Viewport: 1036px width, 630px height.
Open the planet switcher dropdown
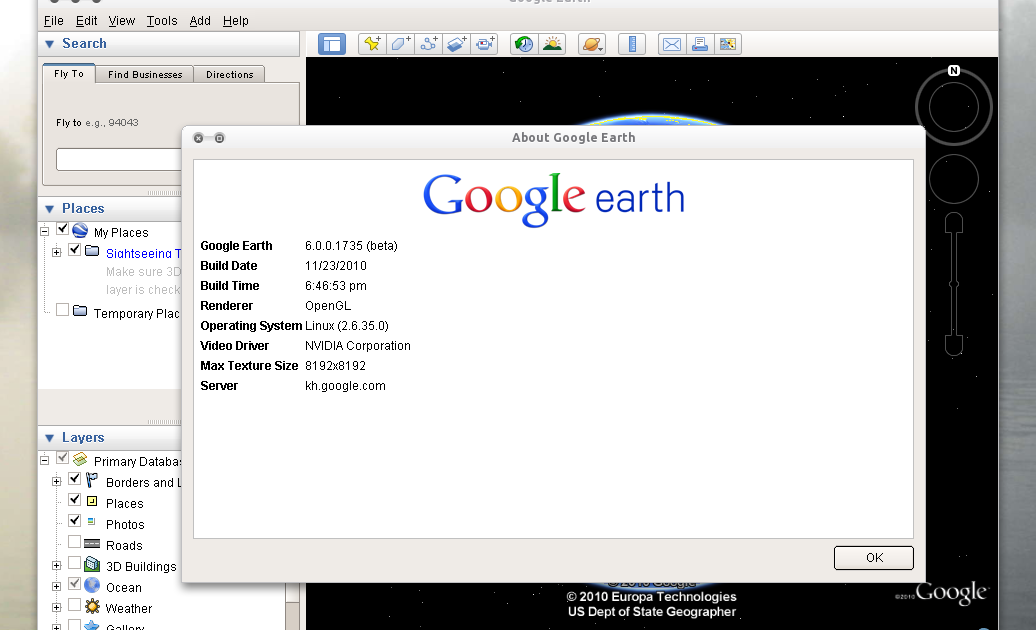click(x=590, y=43)
